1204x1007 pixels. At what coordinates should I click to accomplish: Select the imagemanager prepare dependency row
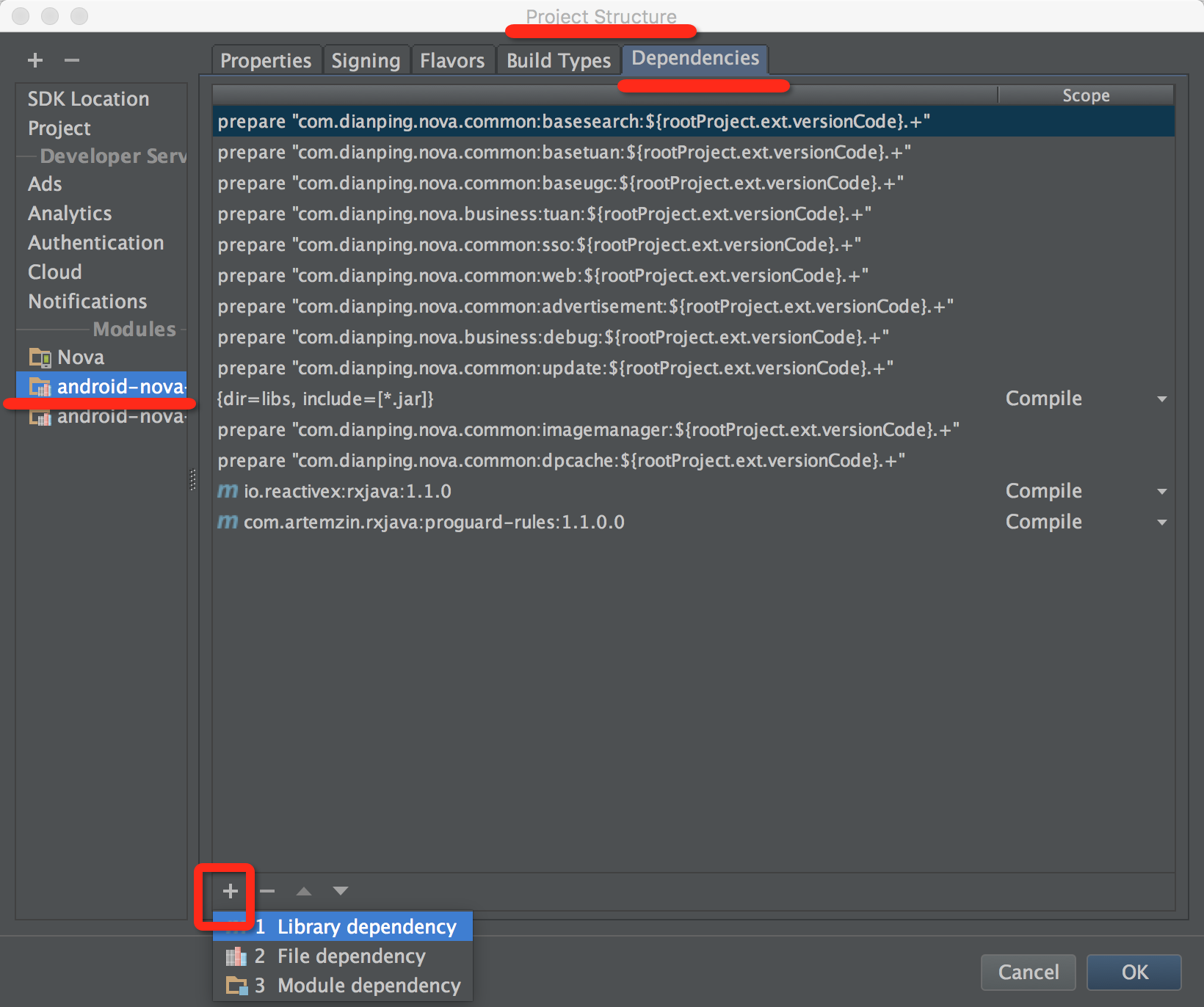pos(694,429)
